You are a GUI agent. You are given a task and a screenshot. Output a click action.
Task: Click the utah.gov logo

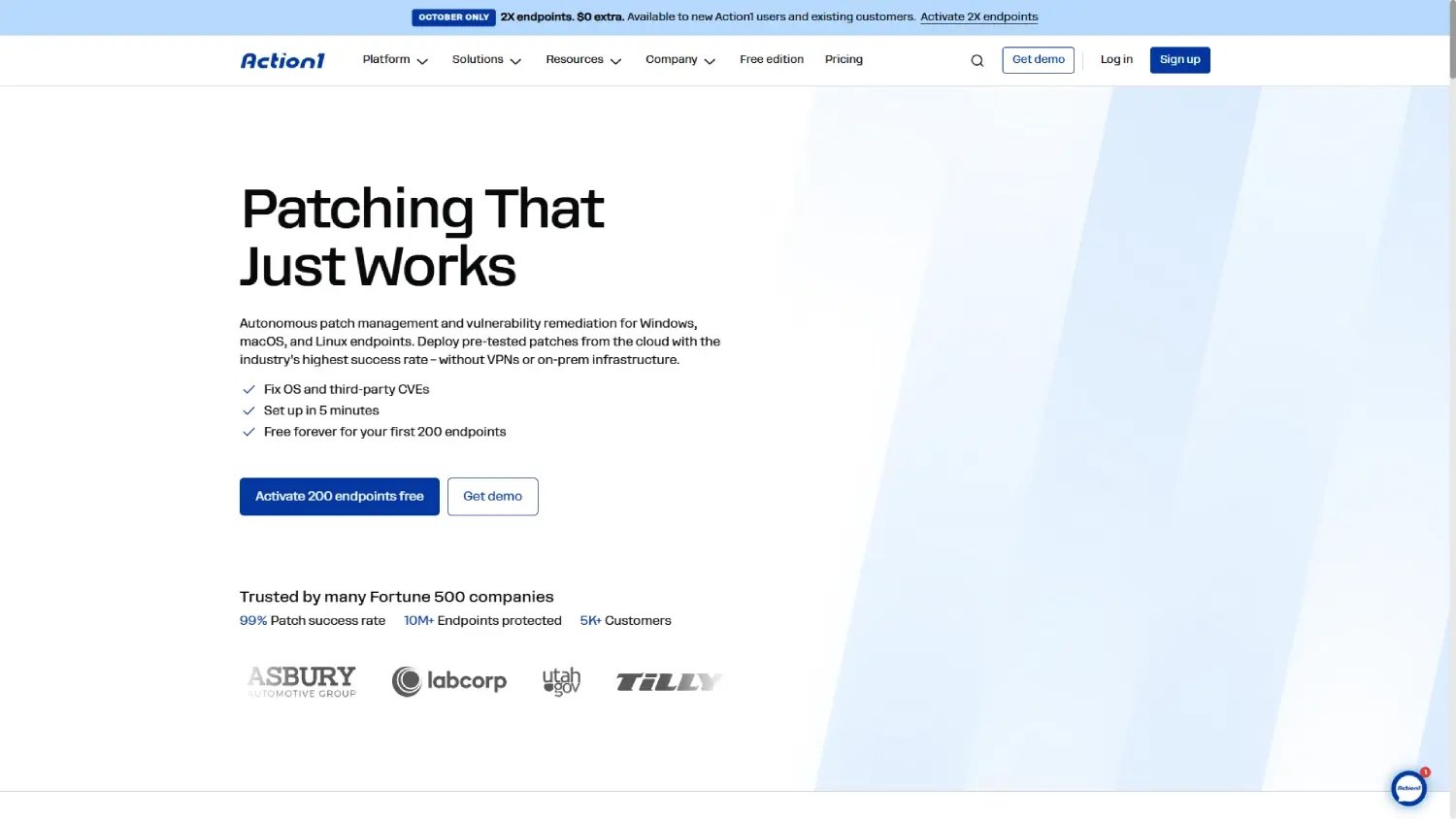pyautogui.click(x=561, y=681)
